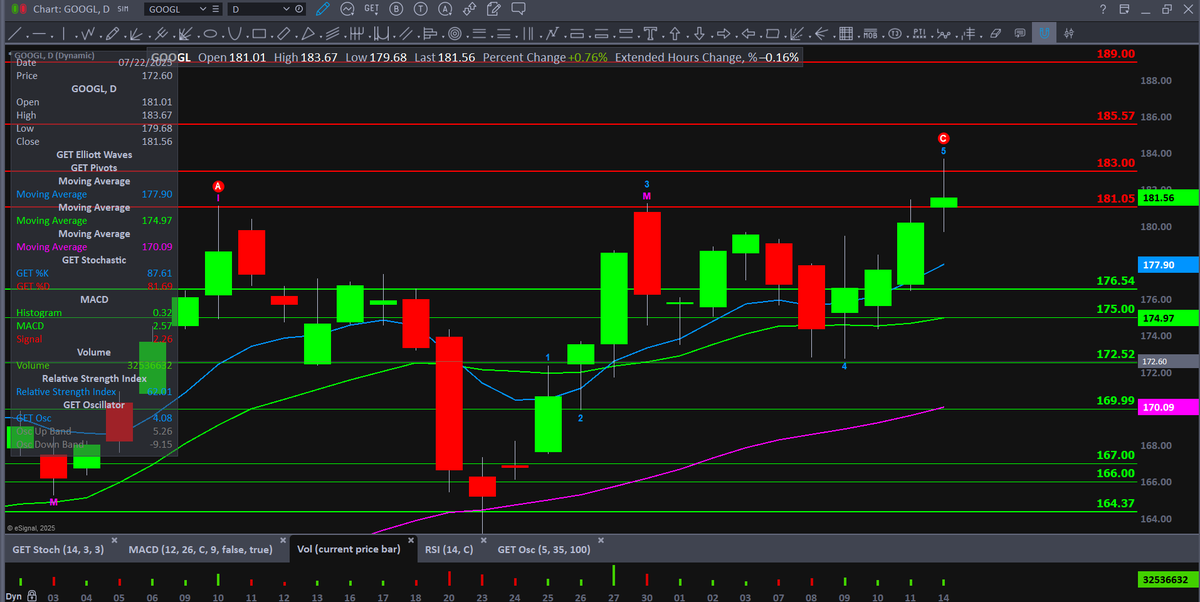Click the circled B button in title bar

click(396, 9)
